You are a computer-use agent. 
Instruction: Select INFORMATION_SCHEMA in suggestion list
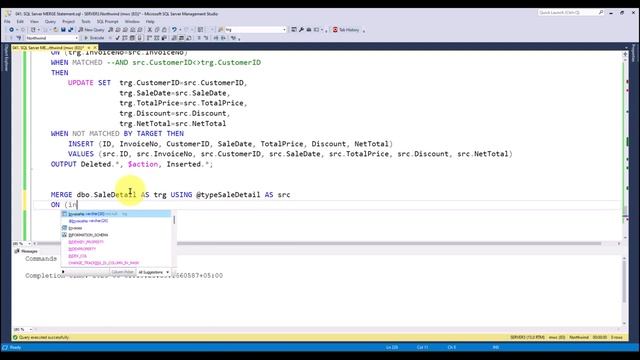coord(116,235)
